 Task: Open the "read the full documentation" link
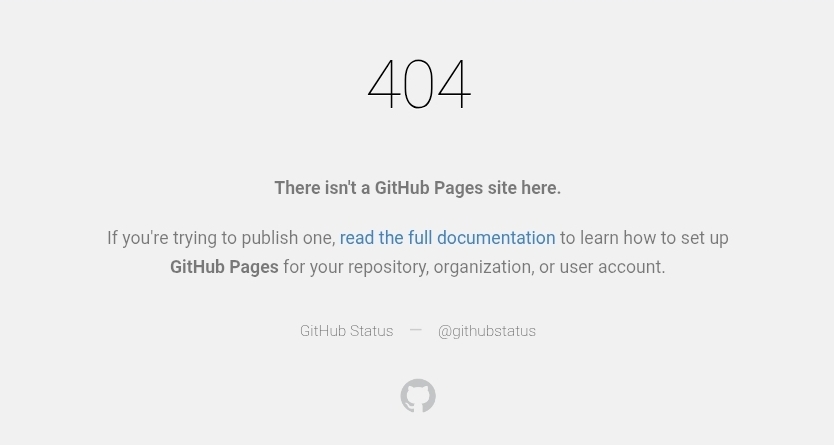(x=447, y=238)
